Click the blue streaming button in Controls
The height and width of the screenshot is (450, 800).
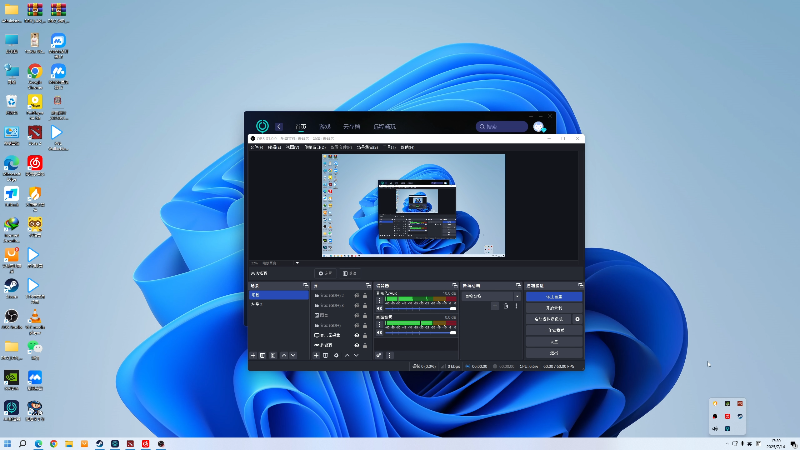pyautogui.click(x=554, y=296)
